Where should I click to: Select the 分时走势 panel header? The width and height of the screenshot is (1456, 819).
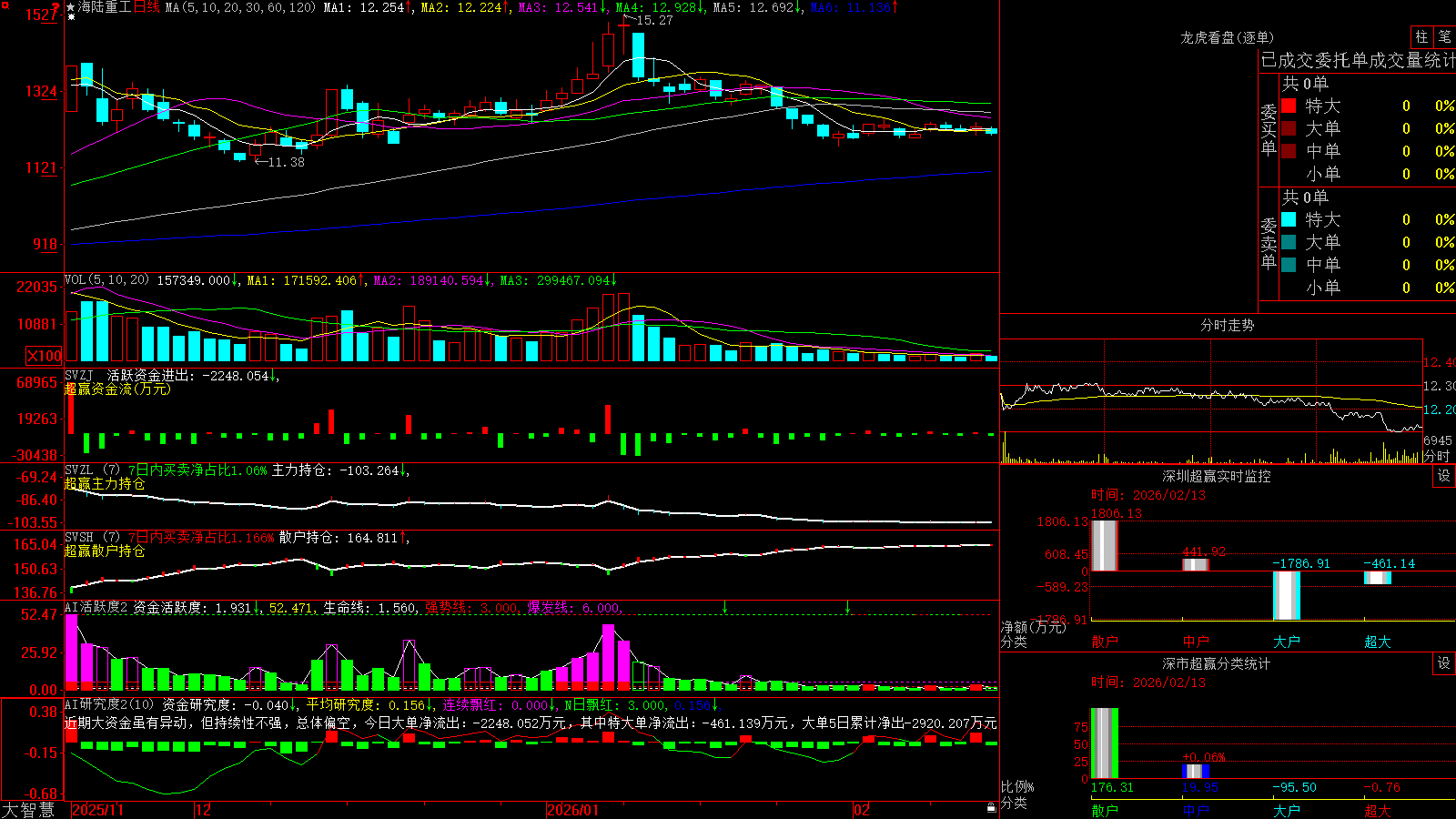click(x=1227, y=325)
